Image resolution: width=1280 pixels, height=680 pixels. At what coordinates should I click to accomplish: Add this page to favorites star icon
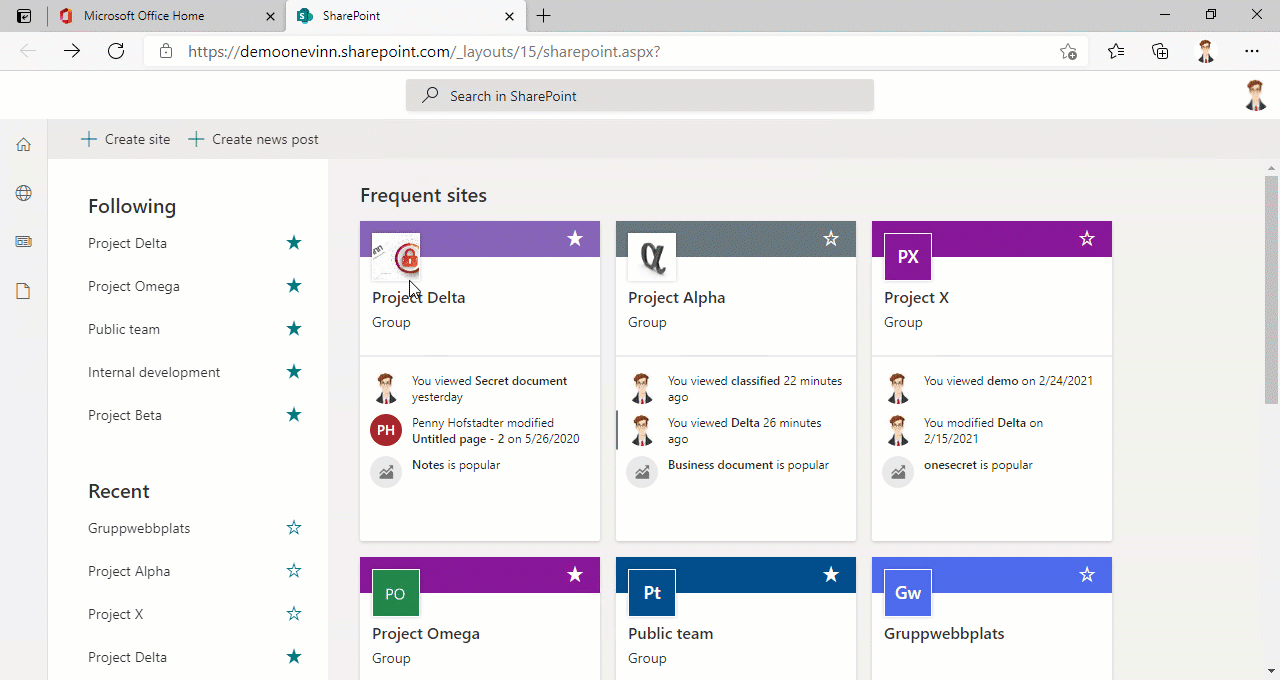[x=1068, y=51]
